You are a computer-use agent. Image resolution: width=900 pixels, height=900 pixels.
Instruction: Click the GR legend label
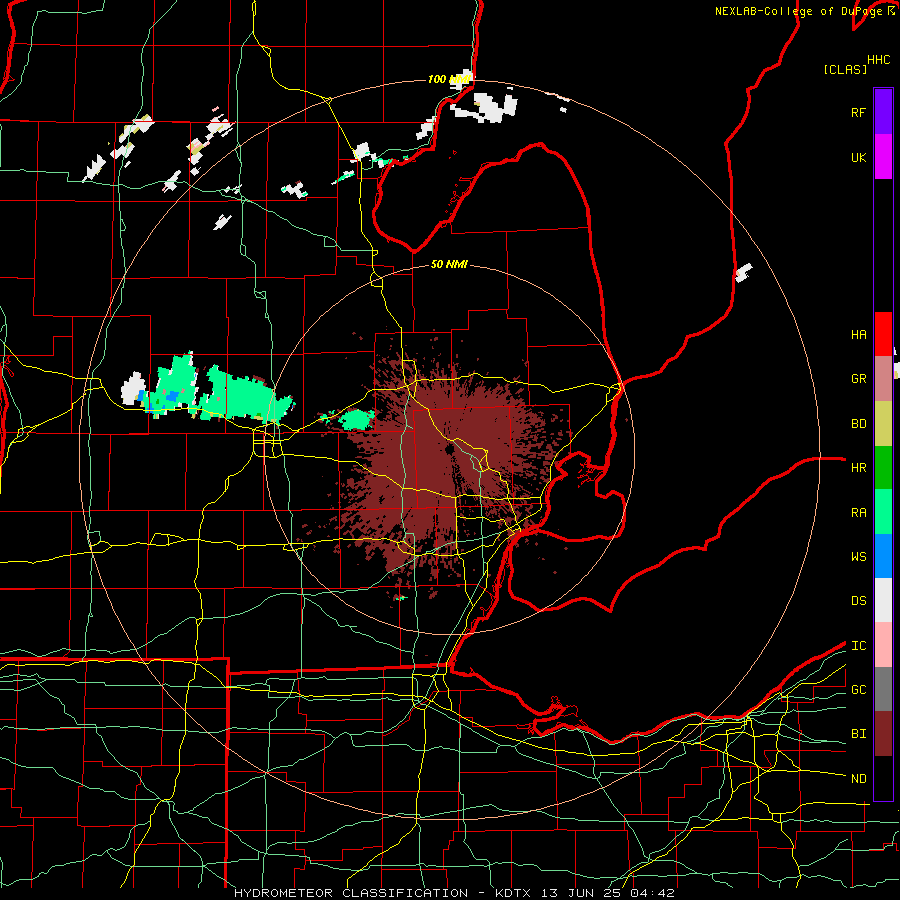point(858,379)
